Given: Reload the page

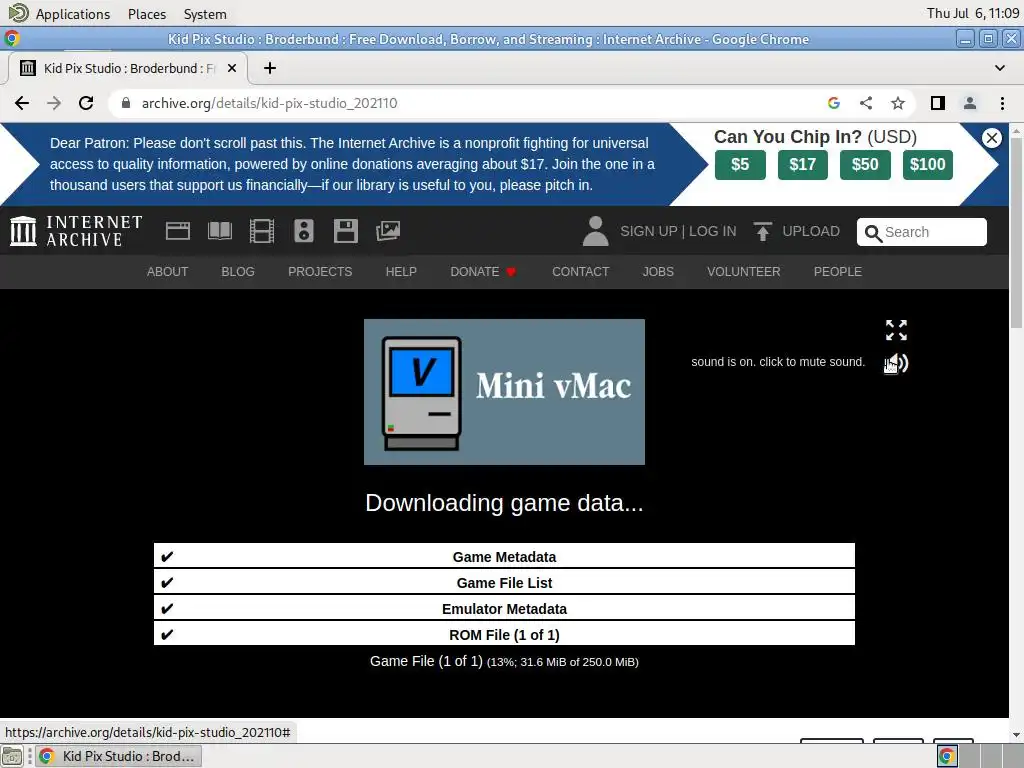Looking at the screenshot, I should tap(86, 103).
